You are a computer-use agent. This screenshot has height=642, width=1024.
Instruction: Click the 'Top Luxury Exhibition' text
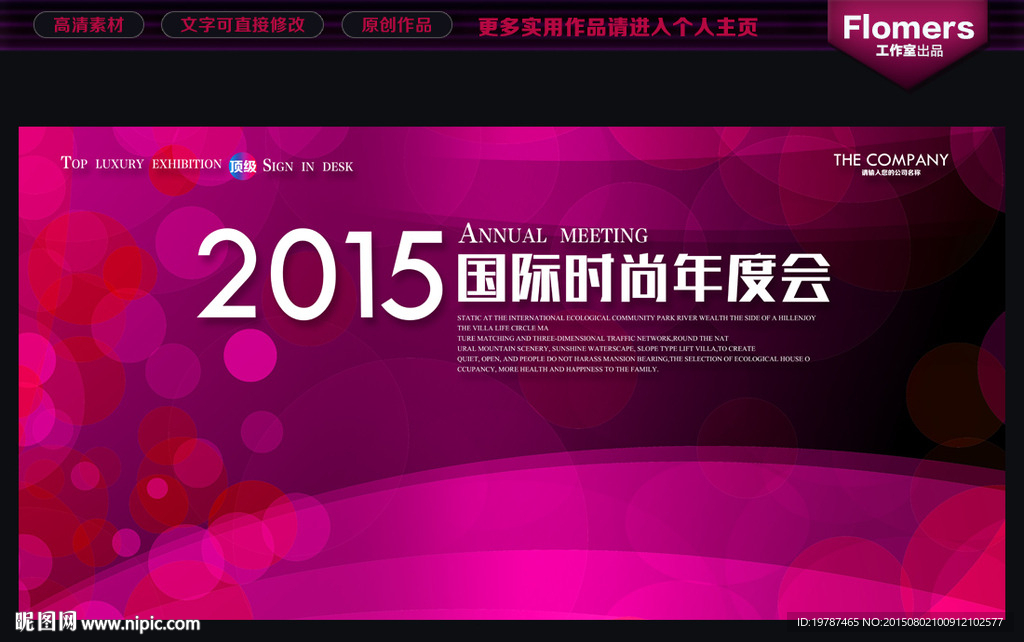[x=141, y=163]
